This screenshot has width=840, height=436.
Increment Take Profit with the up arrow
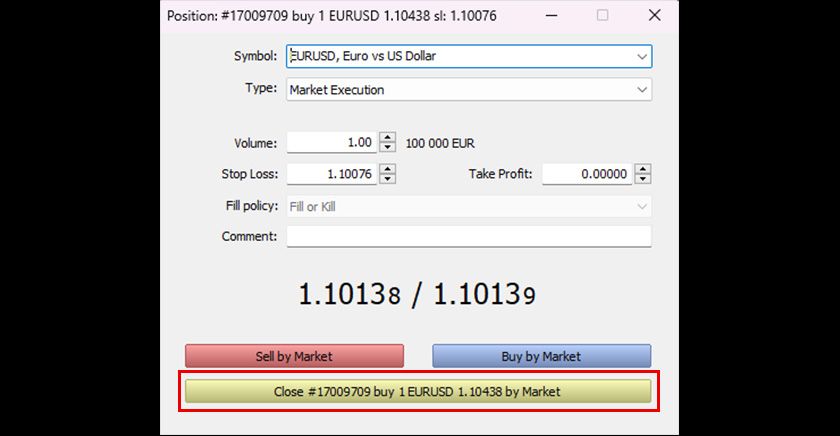643,169
